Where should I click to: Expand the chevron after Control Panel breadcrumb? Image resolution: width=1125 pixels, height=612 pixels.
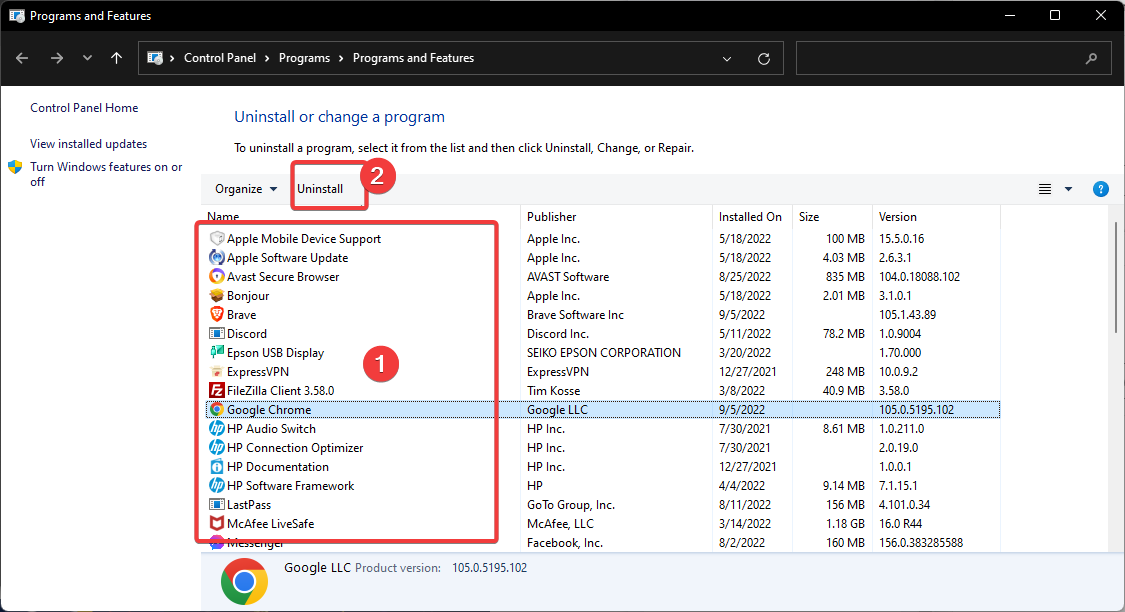click(x=267, y=58)
